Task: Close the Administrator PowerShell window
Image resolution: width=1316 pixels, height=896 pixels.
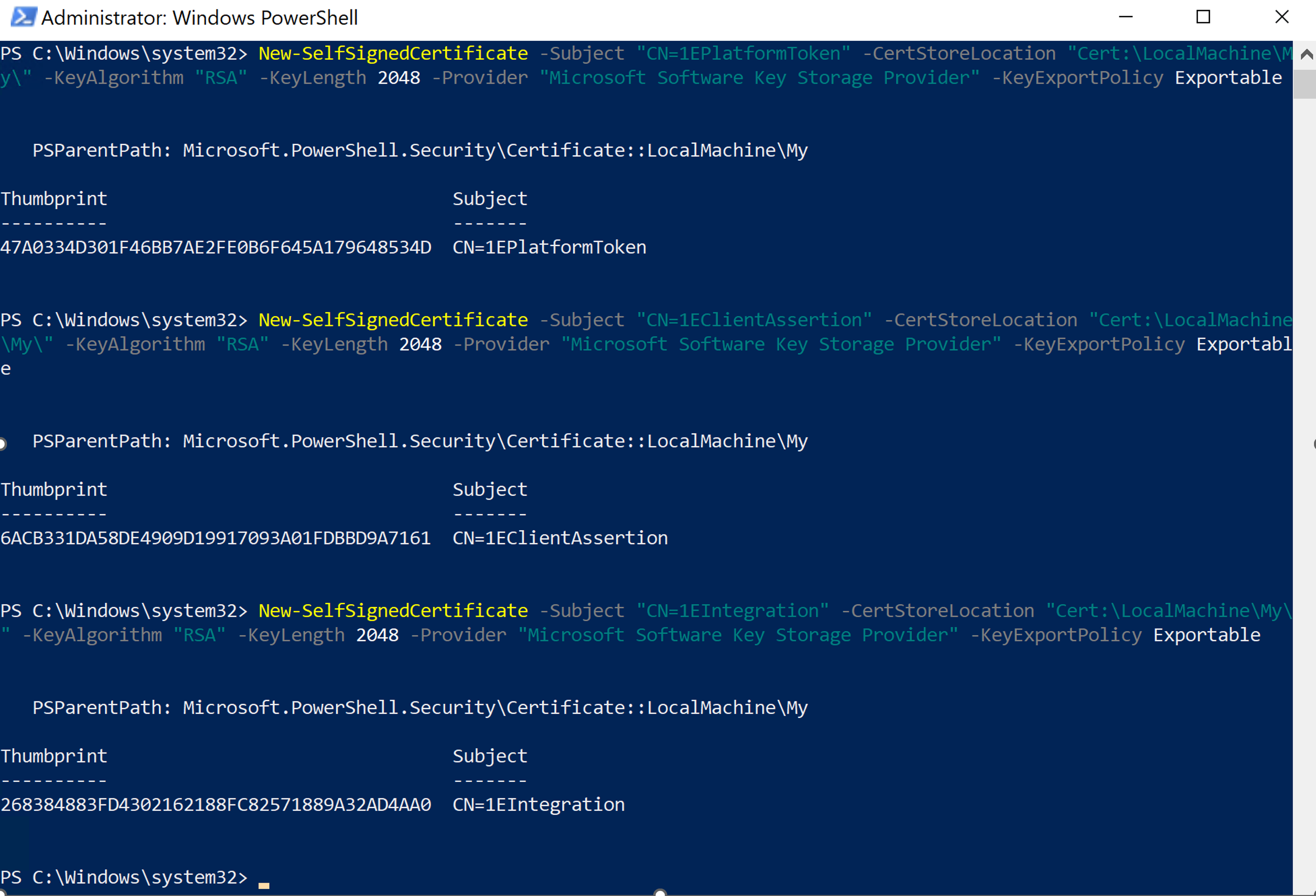Action: [1282, 17]
